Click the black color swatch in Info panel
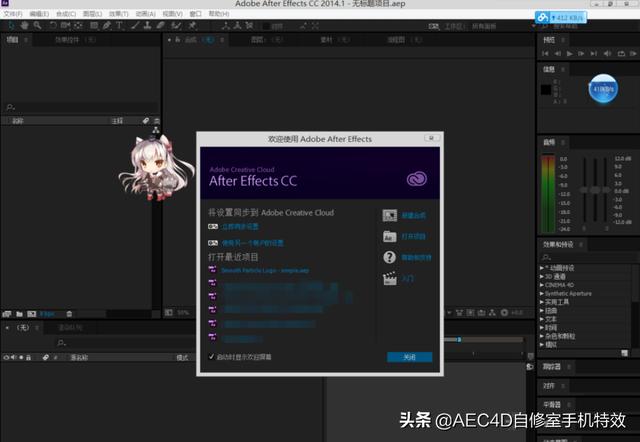Image resolution: width=640 pixels, height=442 pixels. 546,89
